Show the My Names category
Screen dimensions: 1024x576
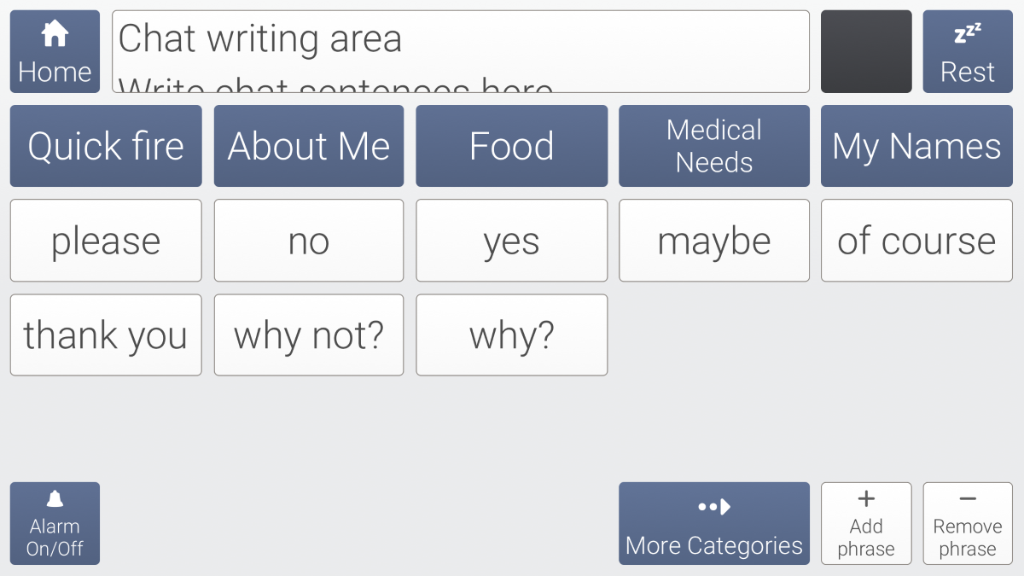[917, 146]
